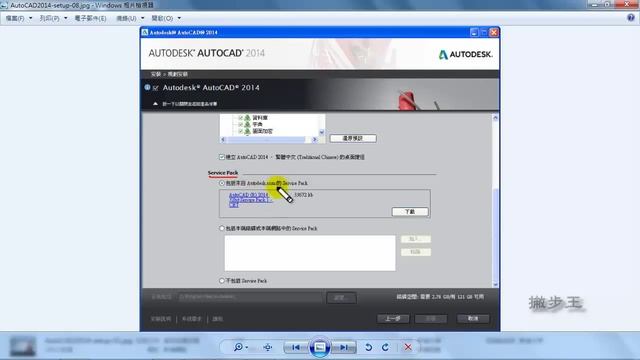Image resolution: width=640 pixels, height=360 pixels.
Task: Click the 上一步 back button
Action: point(393,318)
